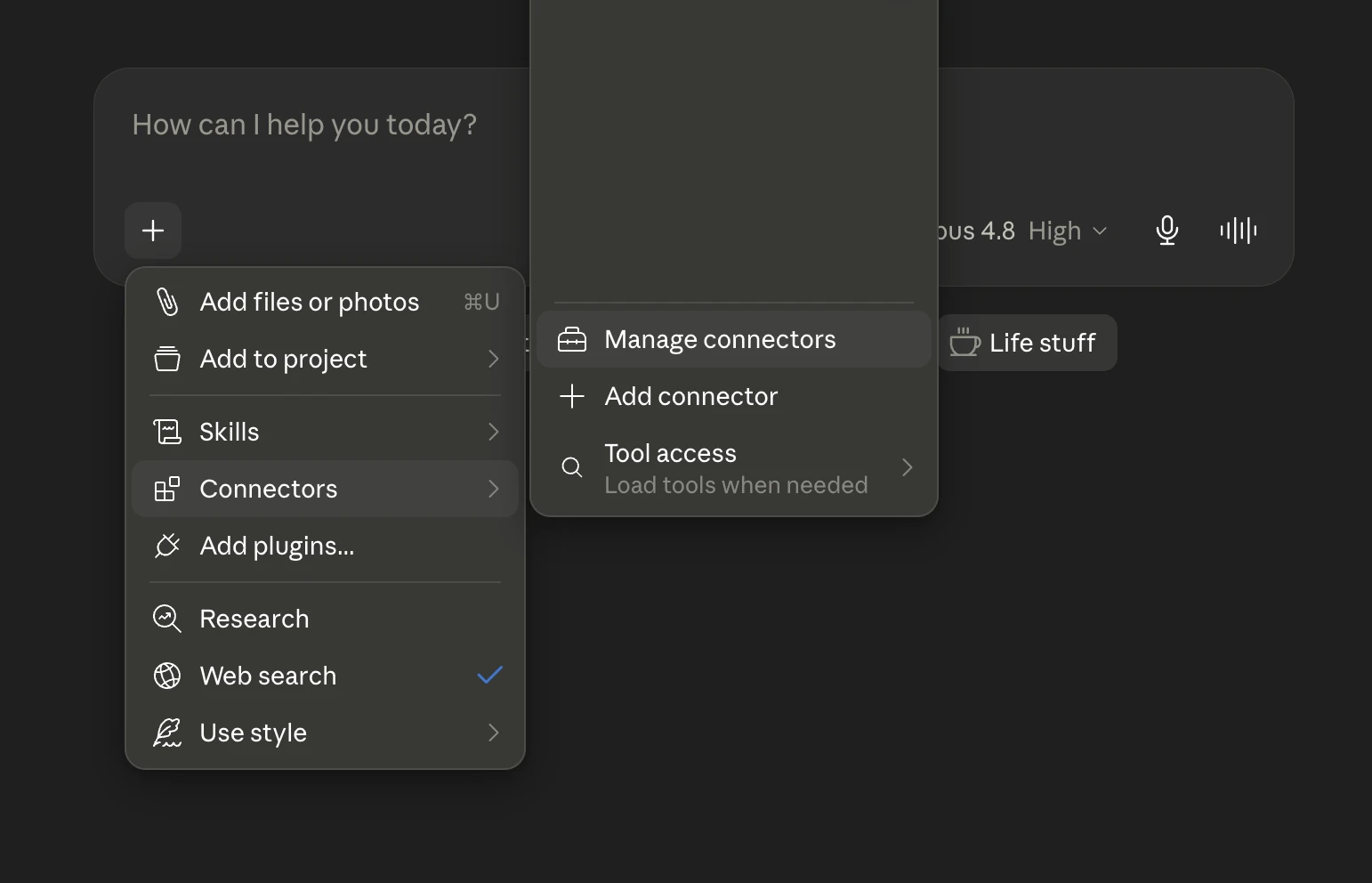Toggle the Web search checkmark
1372x883 pixels.
(x=490, y=675)
